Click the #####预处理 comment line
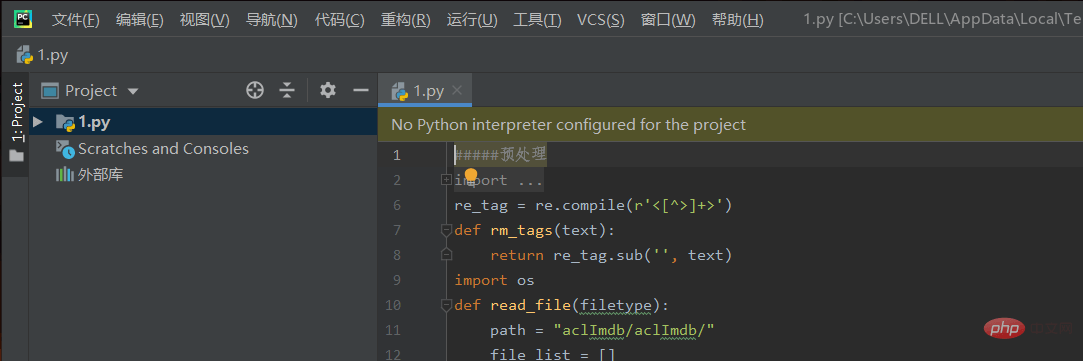The image size is (1083, 361). [x=500, y=155]
